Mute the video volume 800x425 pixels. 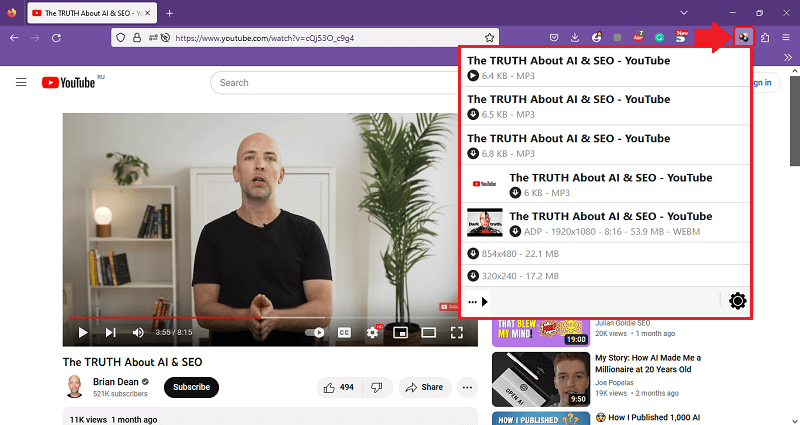coord(138,333)
